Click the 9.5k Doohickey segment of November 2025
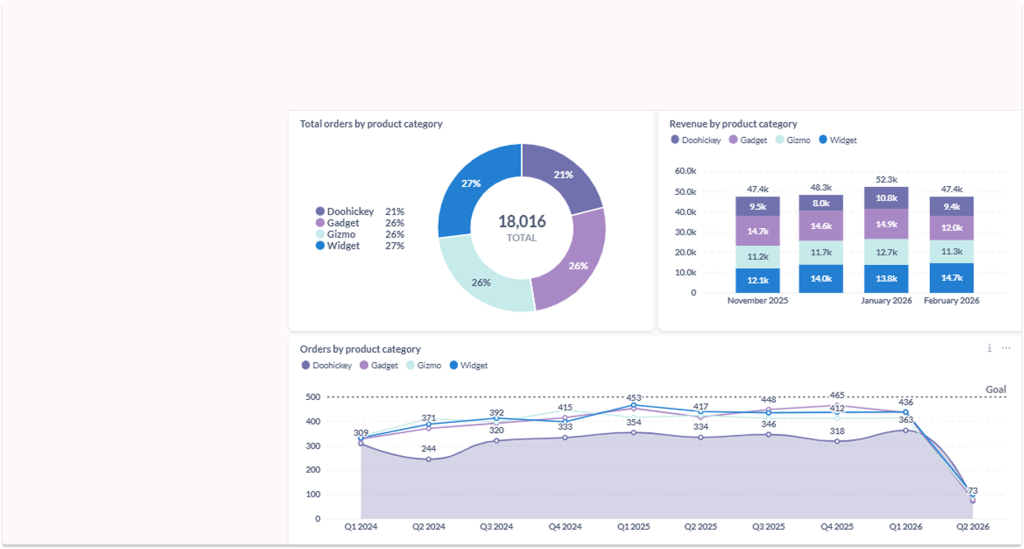 coord(758,206)
